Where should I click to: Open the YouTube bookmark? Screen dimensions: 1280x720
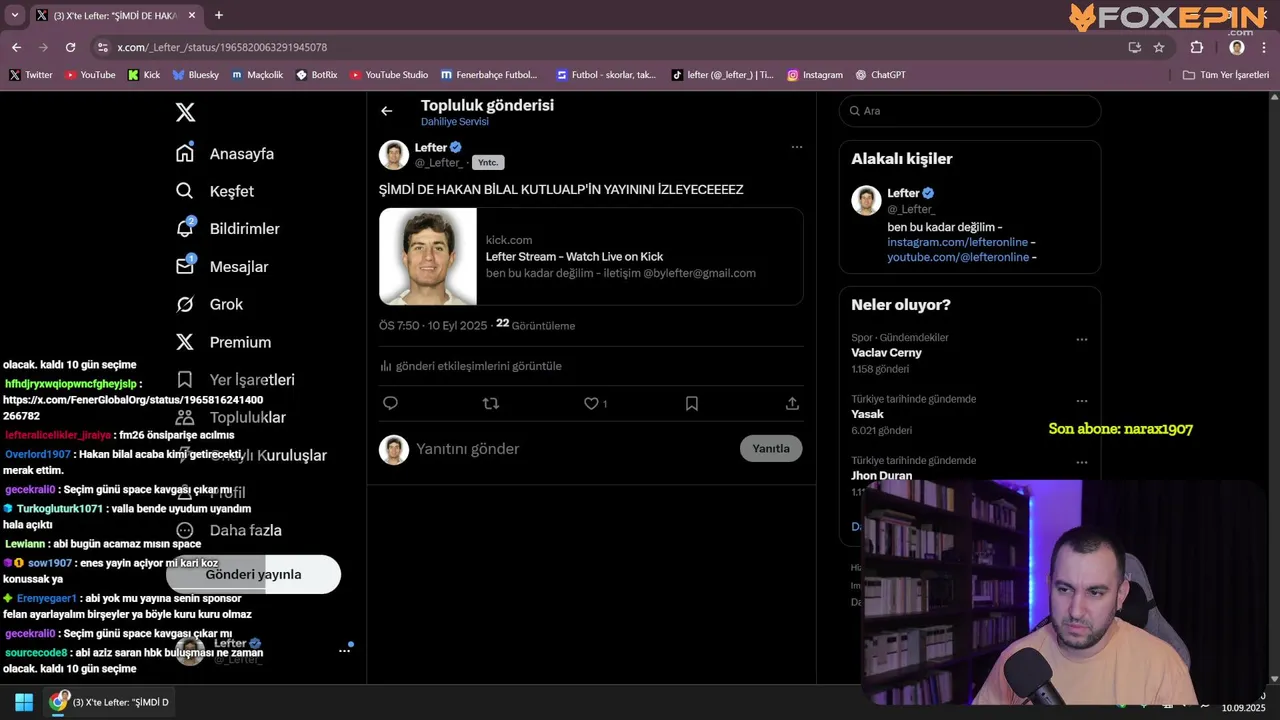point(90,75)
